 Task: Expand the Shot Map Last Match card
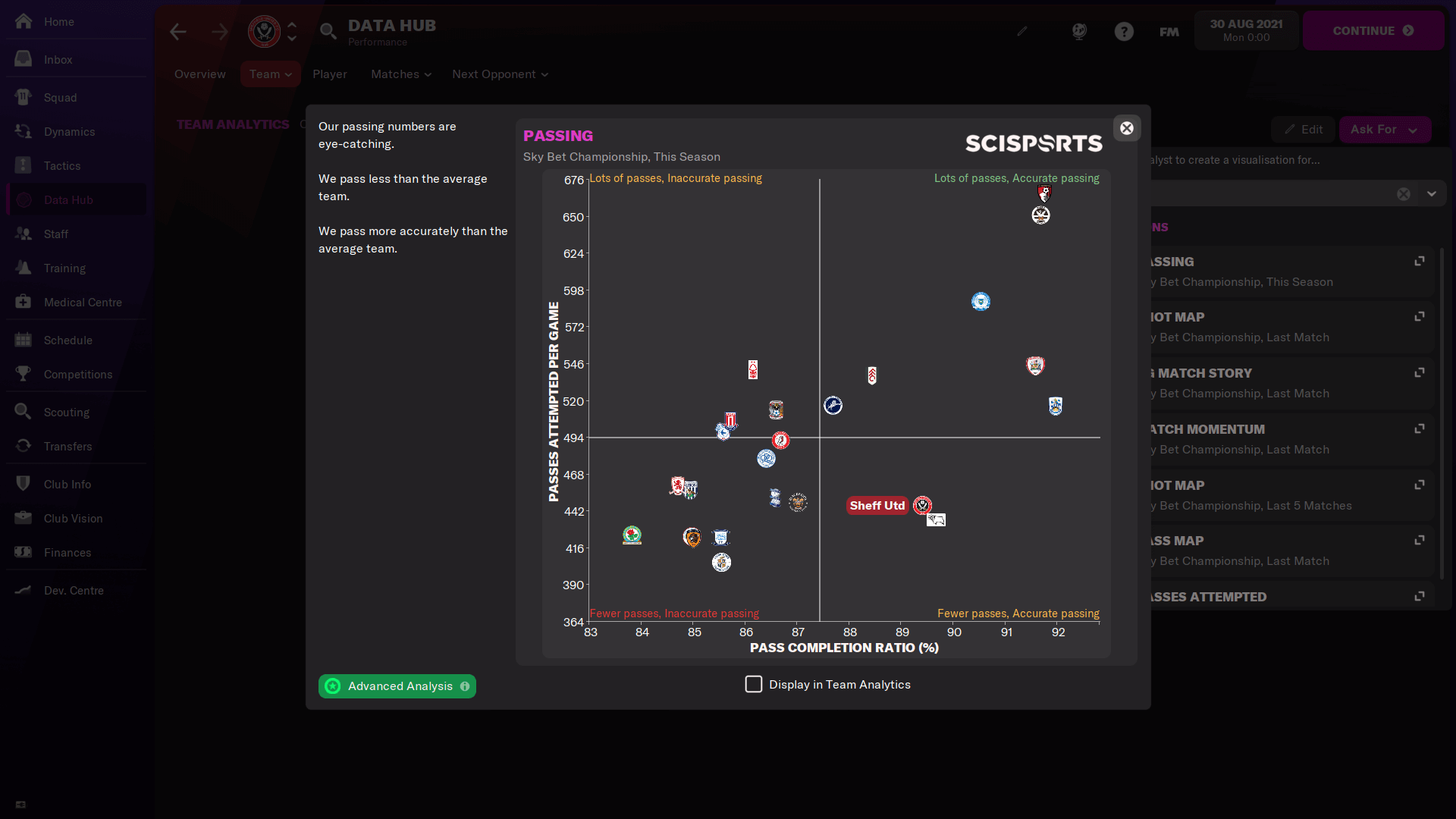1420,316
